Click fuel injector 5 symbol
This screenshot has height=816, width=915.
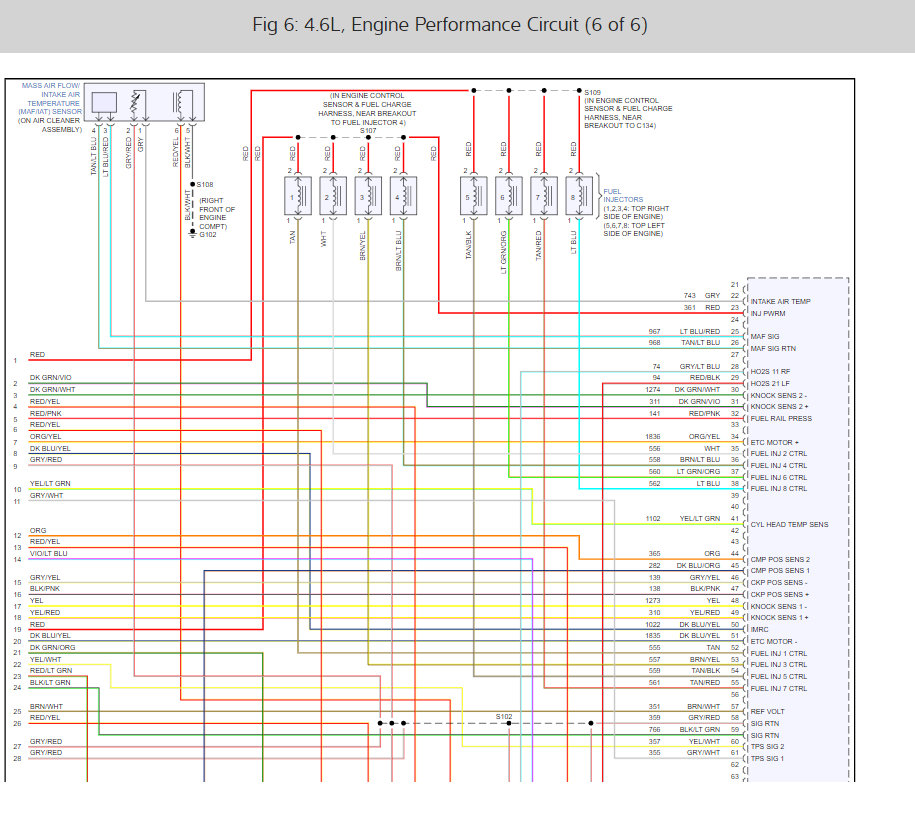(474, 197)
